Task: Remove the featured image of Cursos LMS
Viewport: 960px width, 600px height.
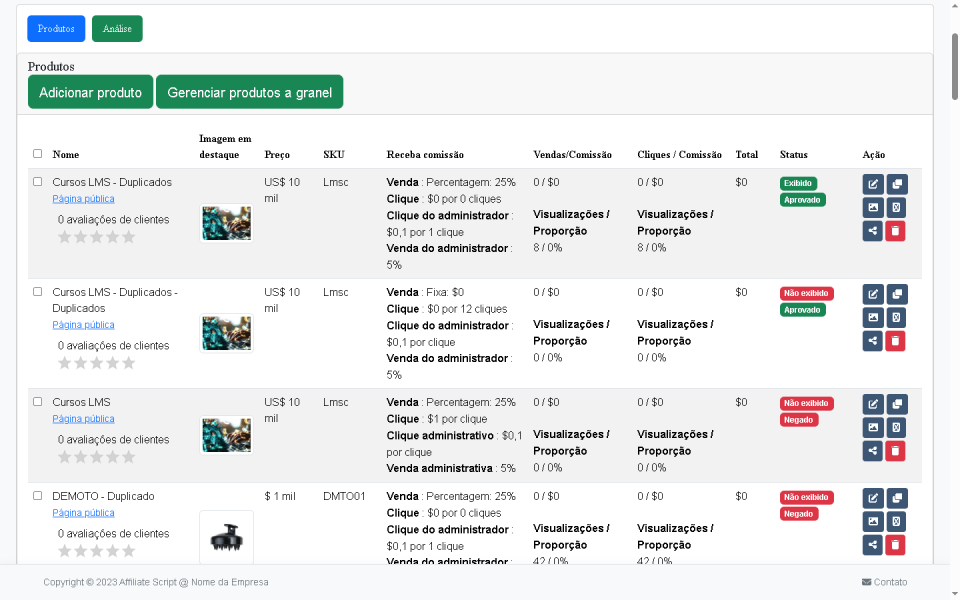Action: (896, 427)
